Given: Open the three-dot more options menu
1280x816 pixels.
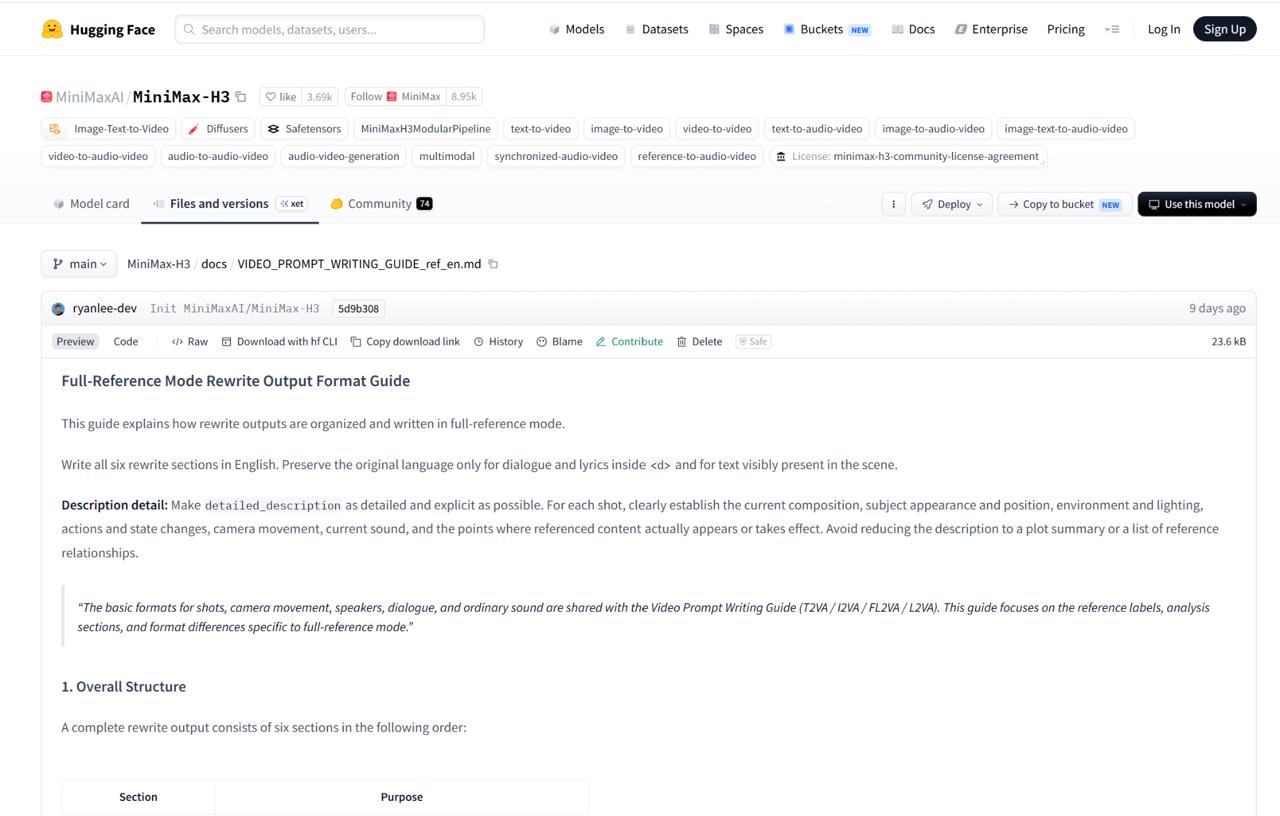Looking at the screenshot, I should tap(893, 204).
